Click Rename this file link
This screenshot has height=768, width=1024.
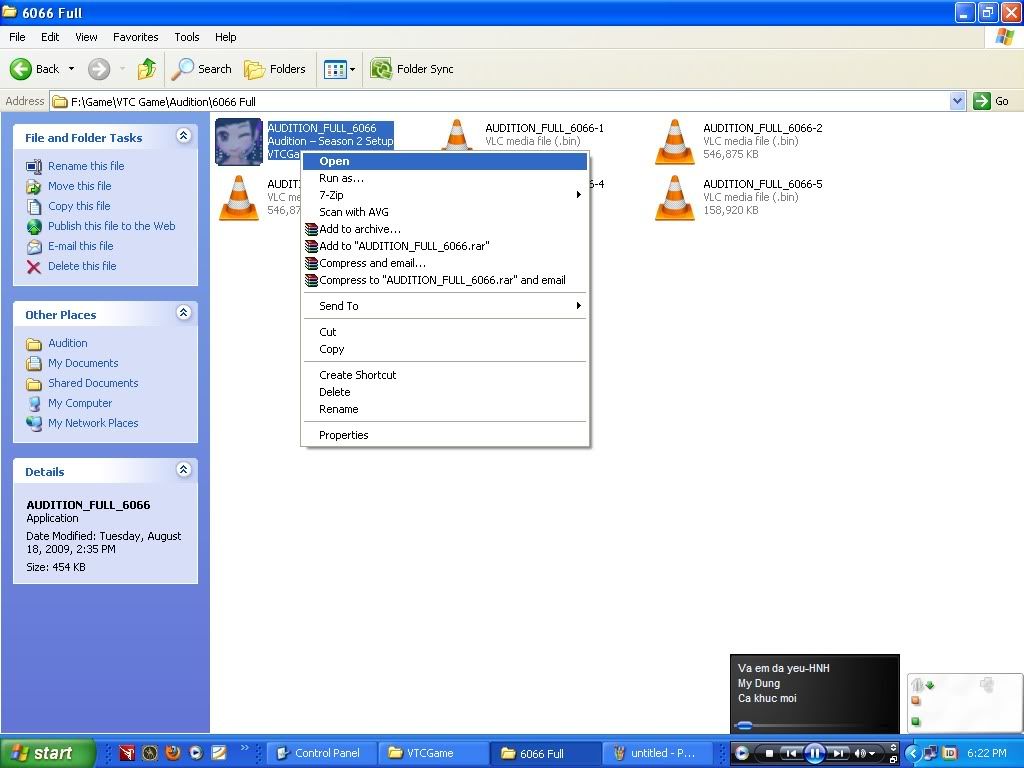[86, 166]
